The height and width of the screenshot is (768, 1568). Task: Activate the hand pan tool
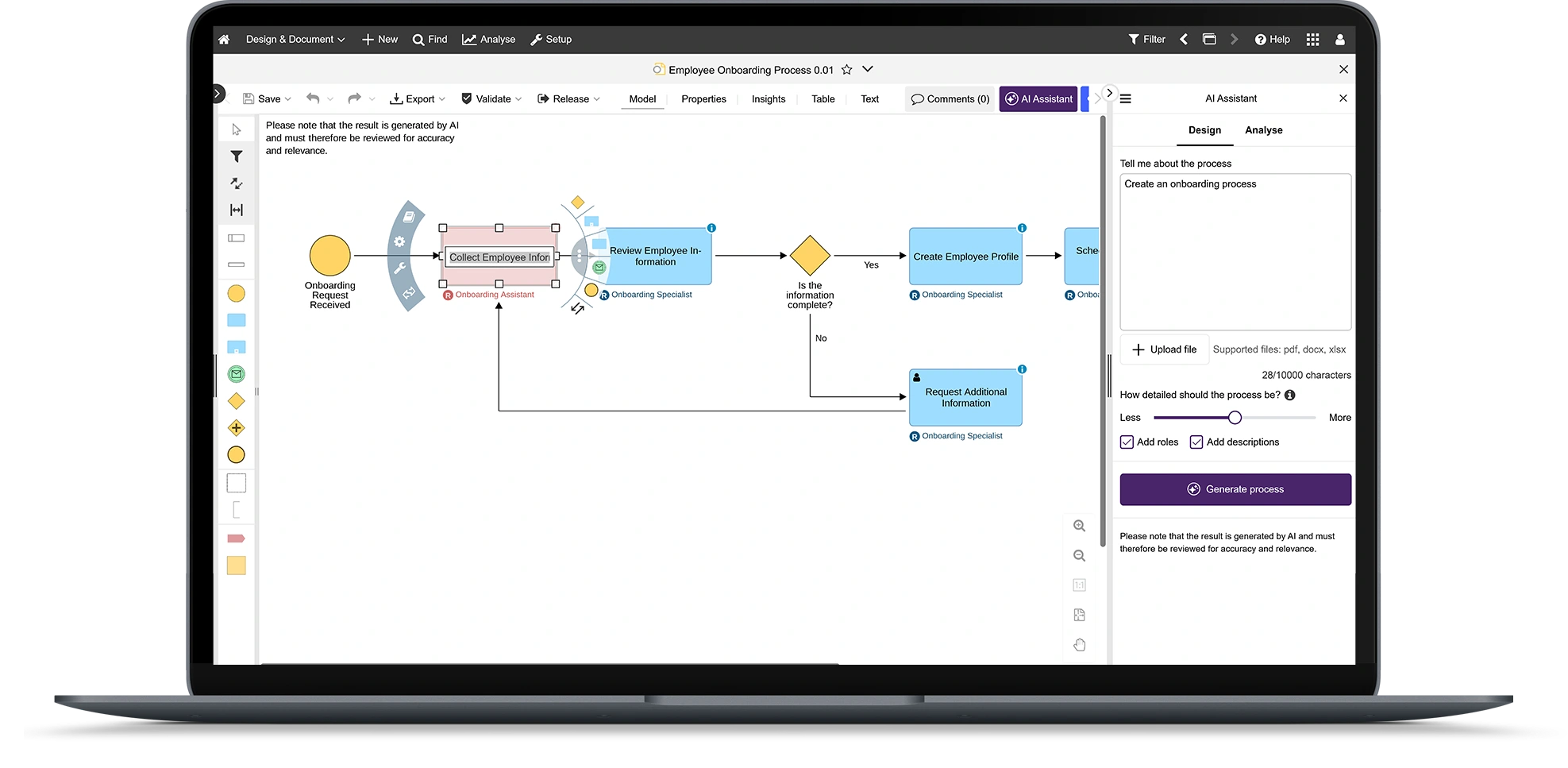1079,645
